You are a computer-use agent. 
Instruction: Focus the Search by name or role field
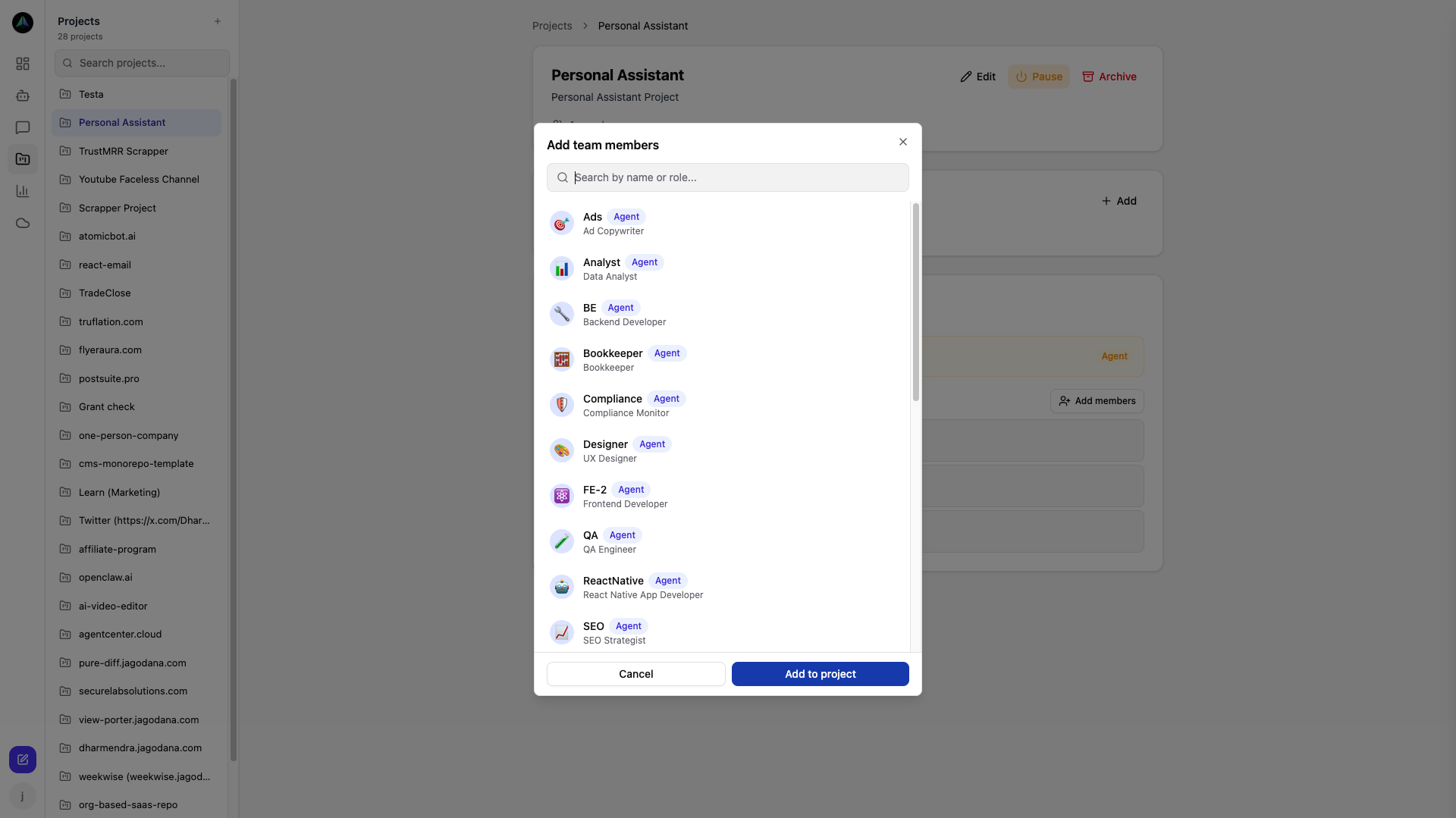pyautogui.click(x=728, y=177)
